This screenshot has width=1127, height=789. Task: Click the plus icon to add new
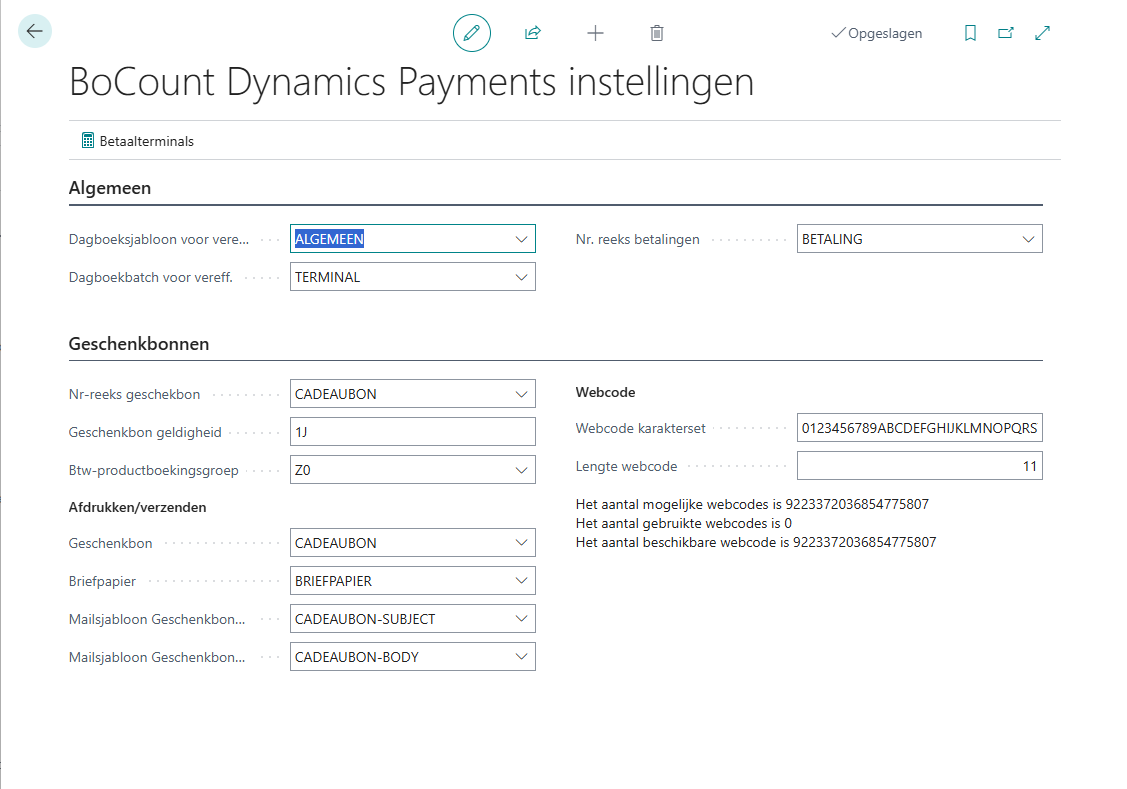(595, 33)
